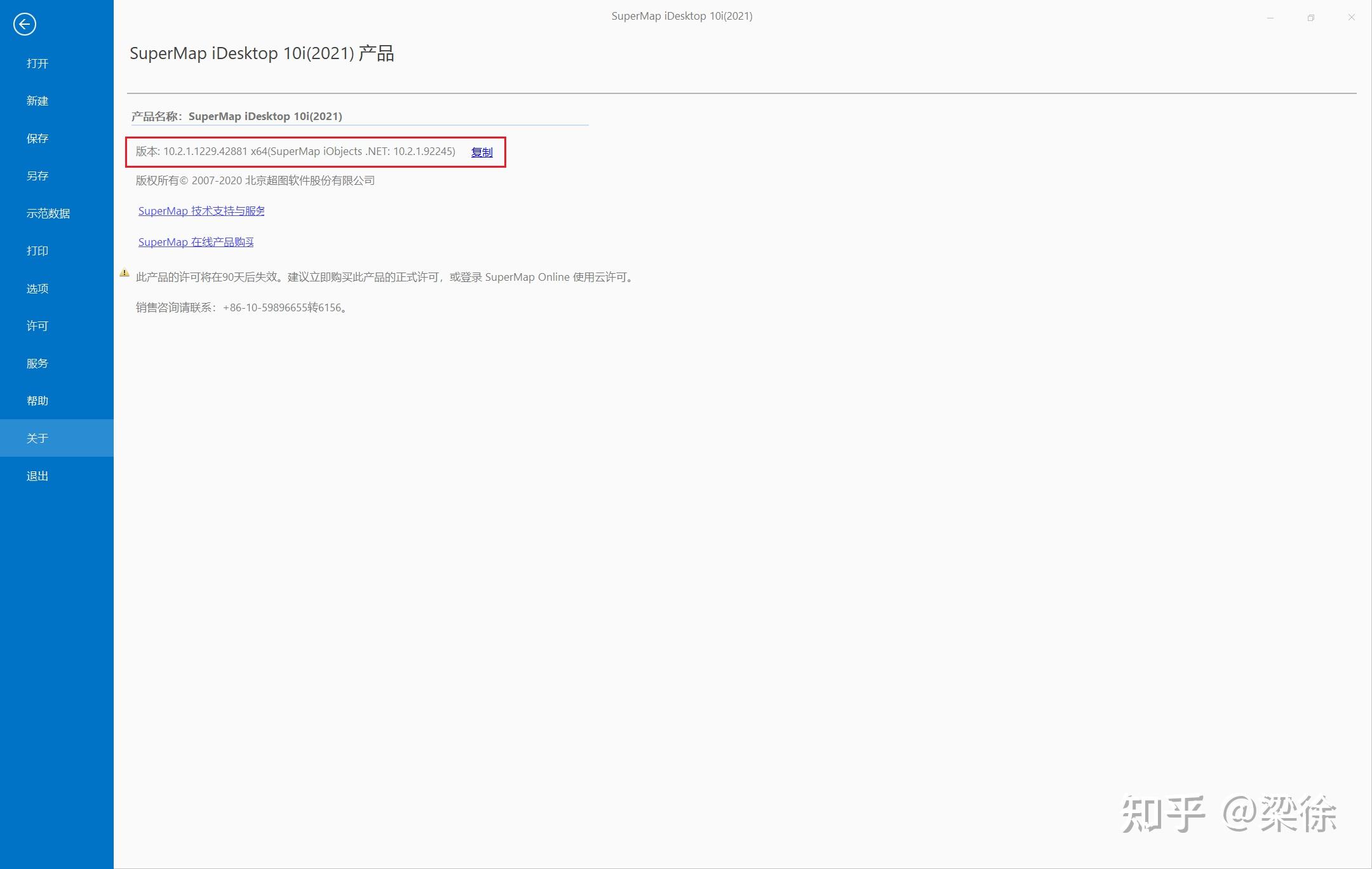This screenshot has width=1372, height=869.
Task: Choose 保存 from the sidebar
Action: point(57,138)
